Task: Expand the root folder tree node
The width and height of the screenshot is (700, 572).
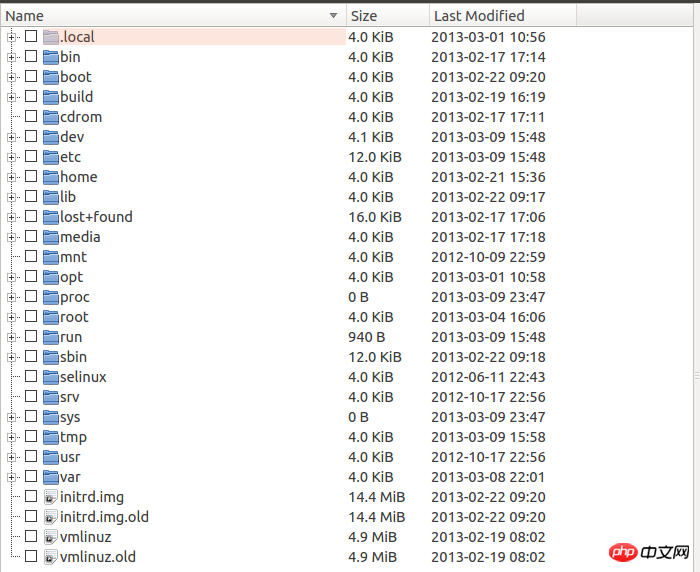Action: 11,317
